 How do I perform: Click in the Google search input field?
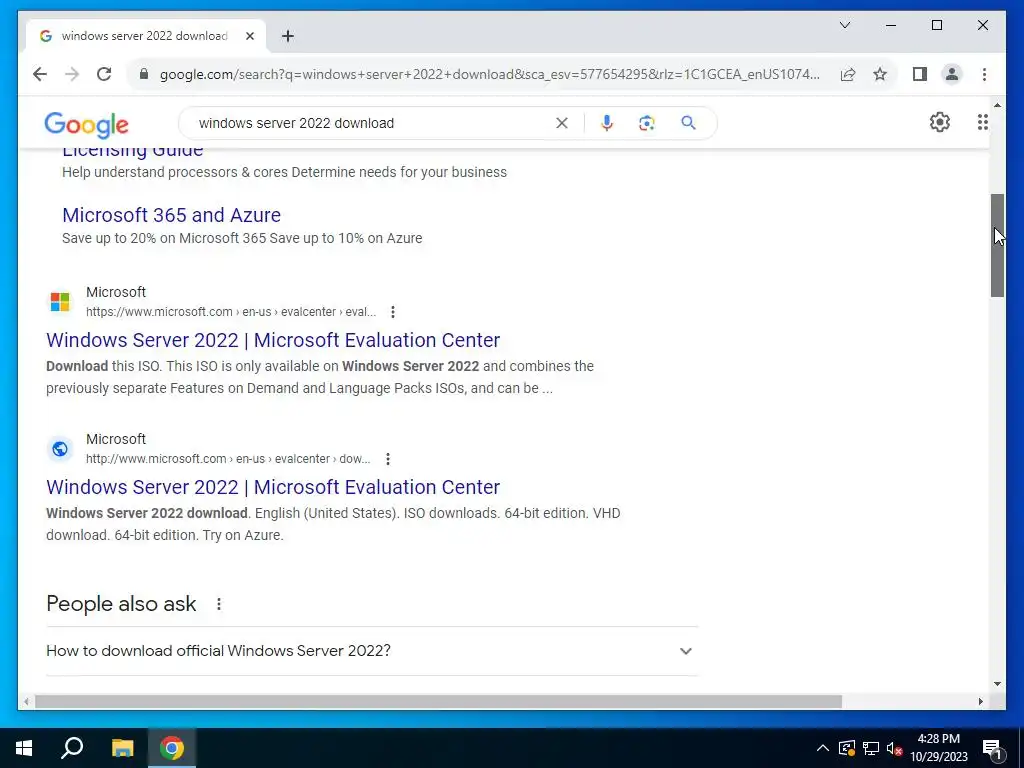coord(372,123)
